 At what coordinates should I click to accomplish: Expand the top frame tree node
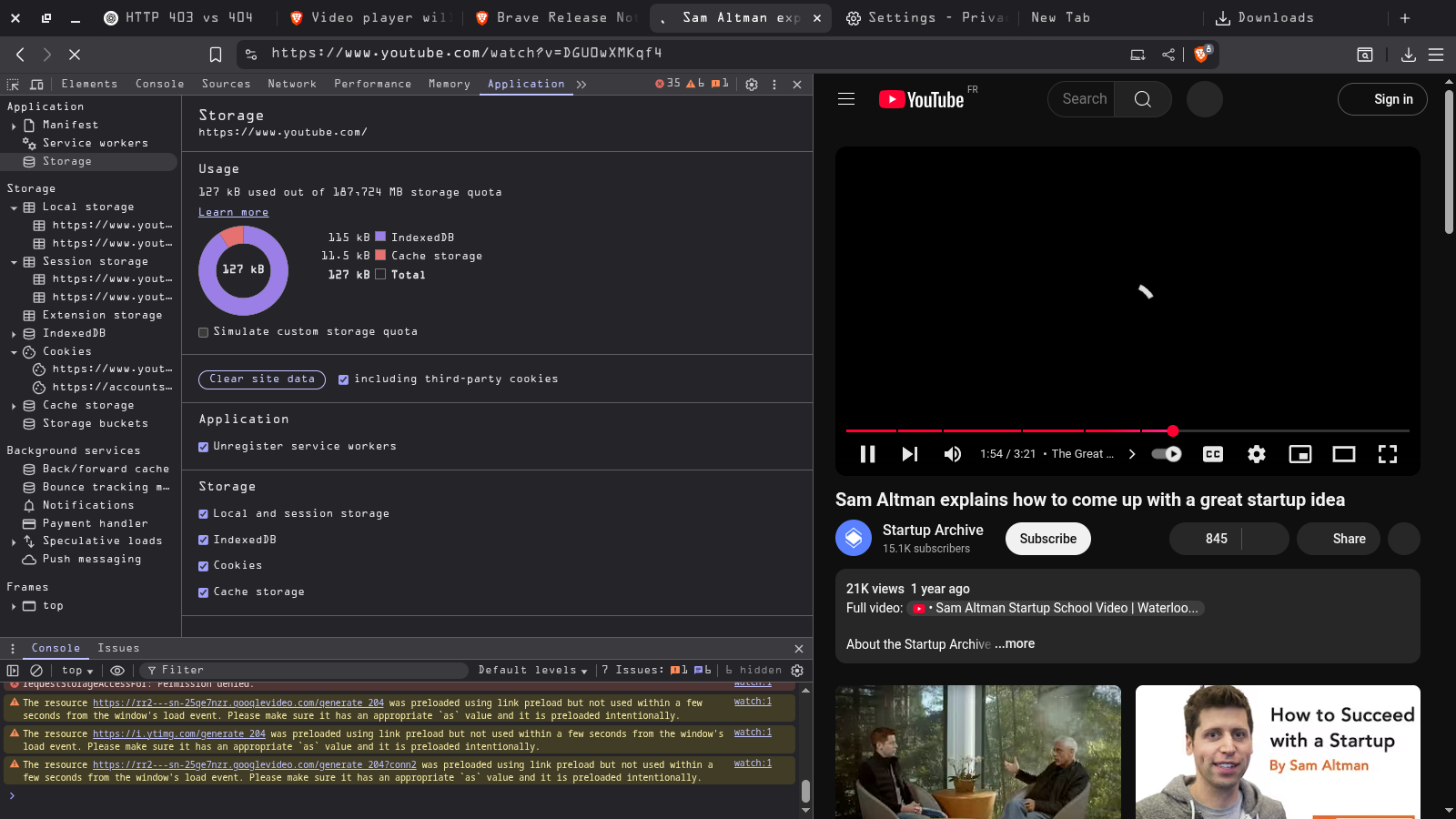tap(14, 606)
